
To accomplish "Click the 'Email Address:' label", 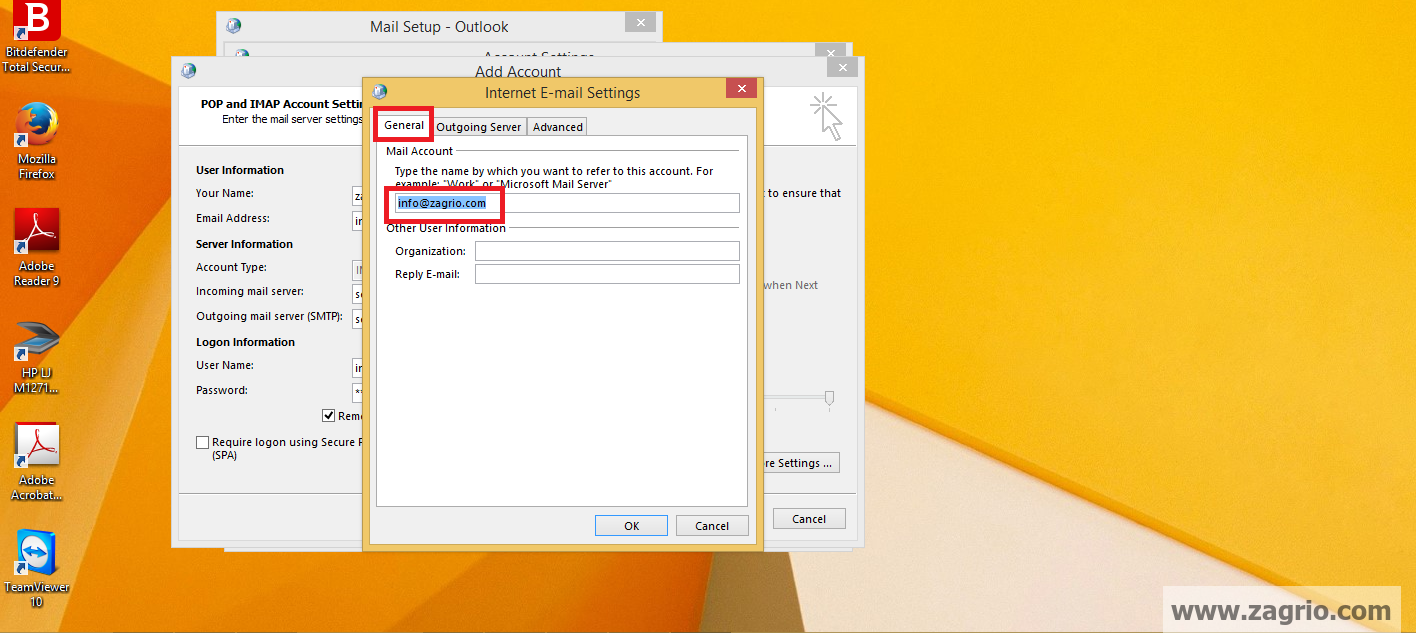I will [233, 219].
